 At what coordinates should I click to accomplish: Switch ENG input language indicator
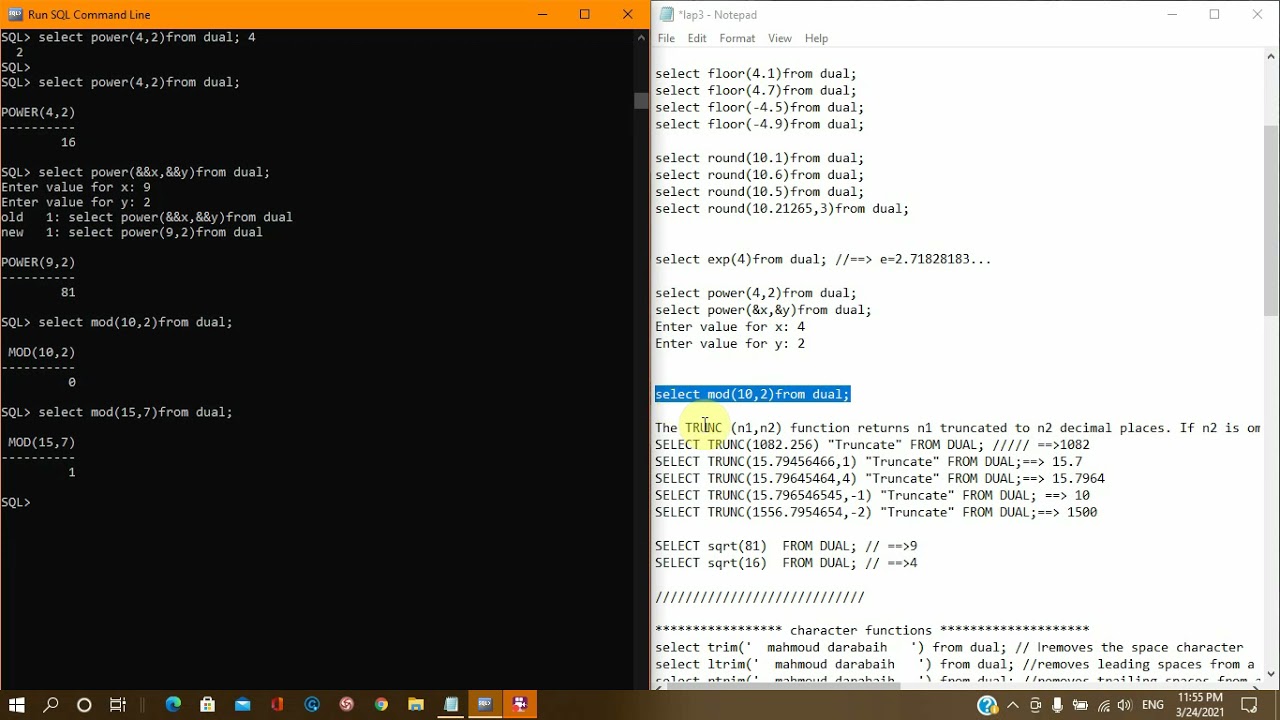coord(1153,706)
